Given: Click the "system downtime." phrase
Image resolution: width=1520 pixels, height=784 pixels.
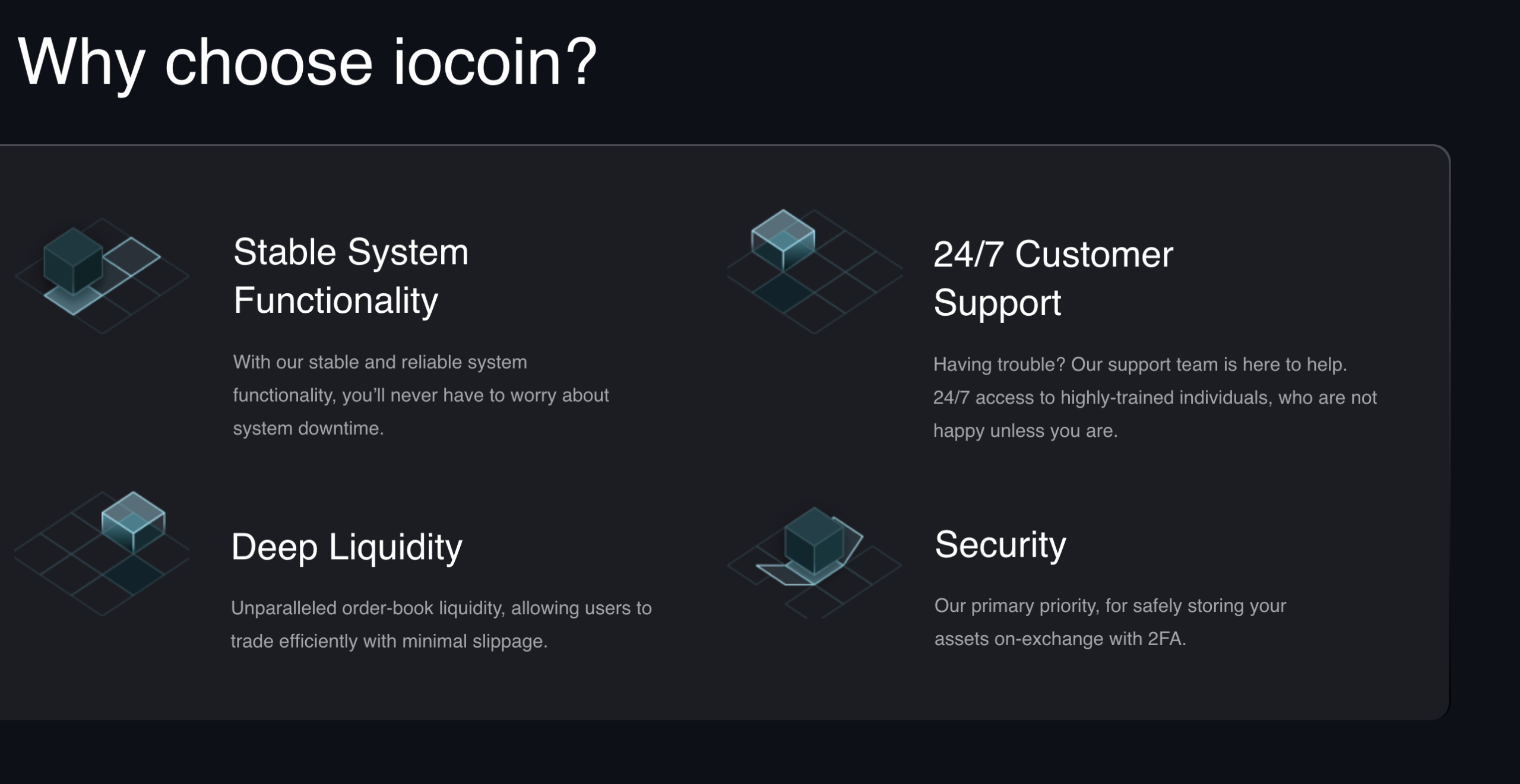Looking at the screenshot, I should [x=308, y=428].
